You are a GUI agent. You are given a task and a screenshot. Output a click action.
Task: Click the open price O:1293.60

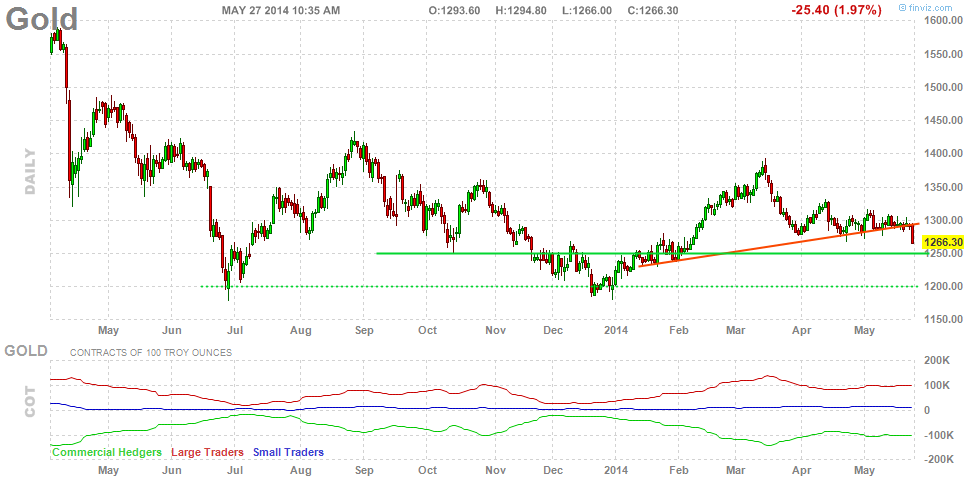[454, 10]
